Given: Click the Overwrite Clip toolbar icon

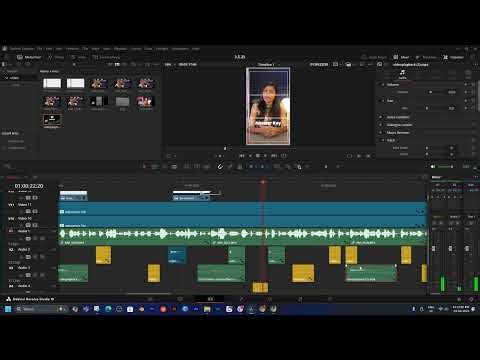Looking at the screenshot, I should (197, 166).
